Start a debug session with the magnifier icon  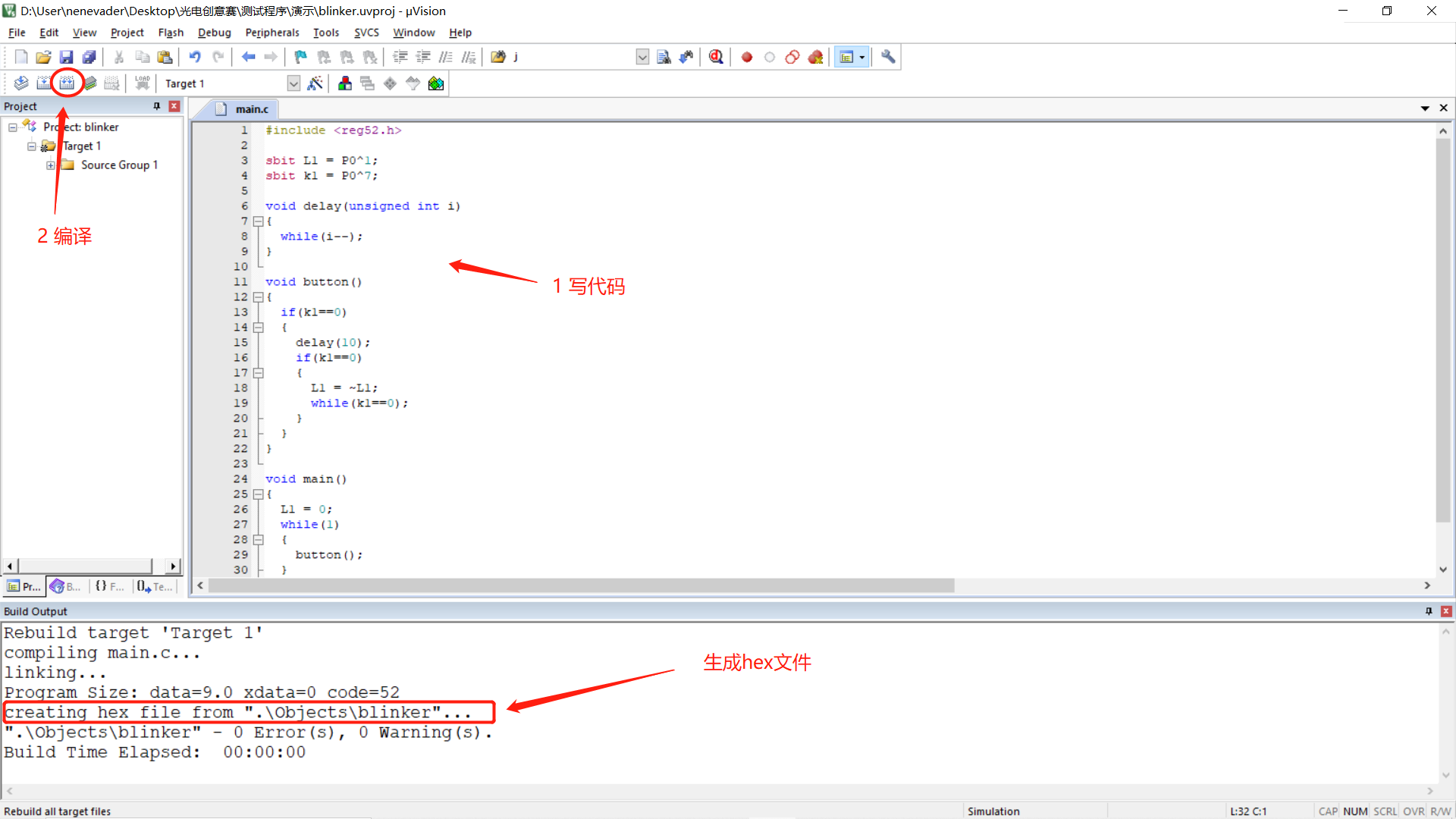coord(716,57)
